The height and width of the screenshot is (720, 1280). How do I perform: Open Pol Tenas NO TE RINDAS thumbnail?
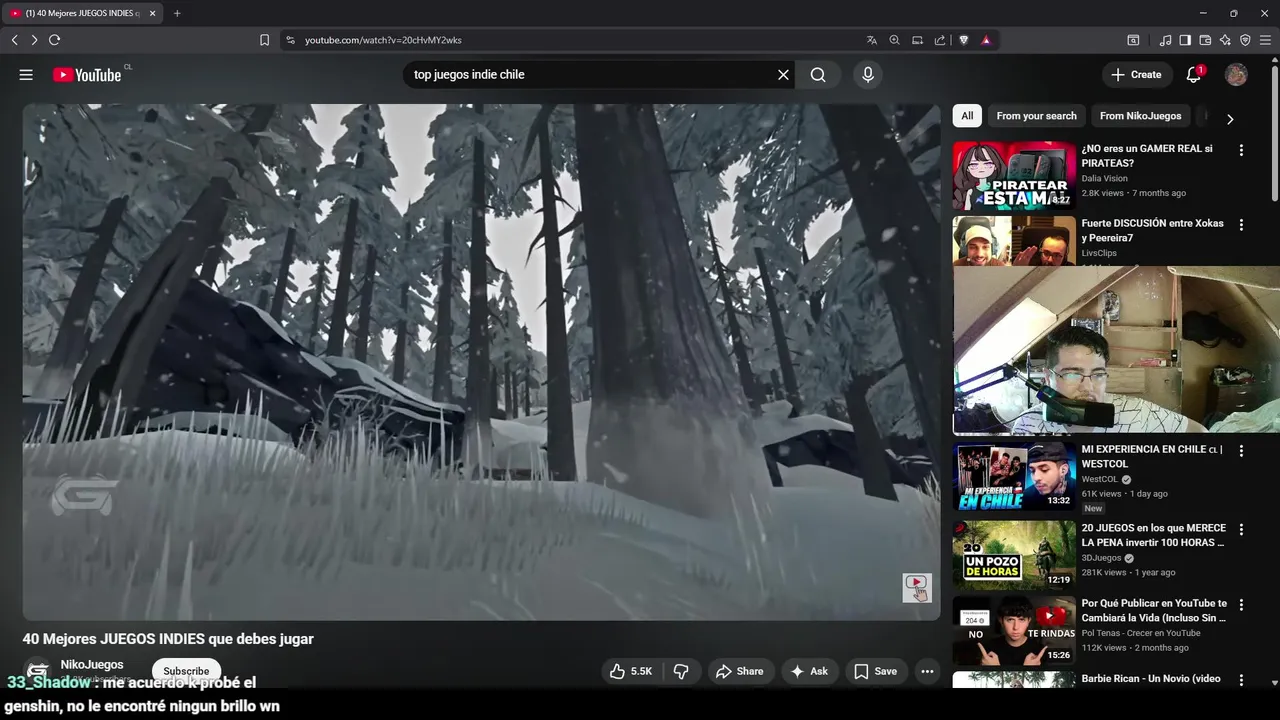[x=1013, y=631]
